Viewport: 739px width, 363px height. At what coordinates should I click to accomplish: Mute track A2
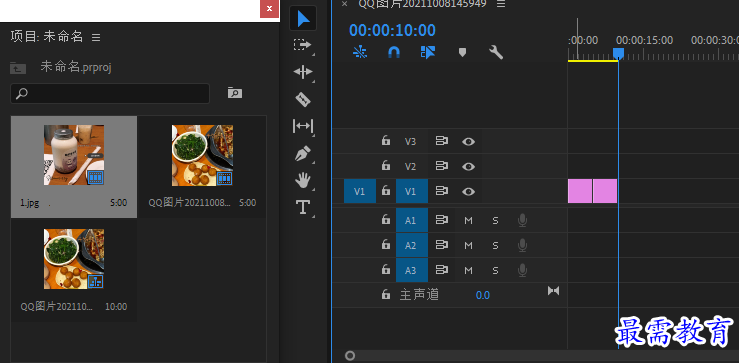468,246
